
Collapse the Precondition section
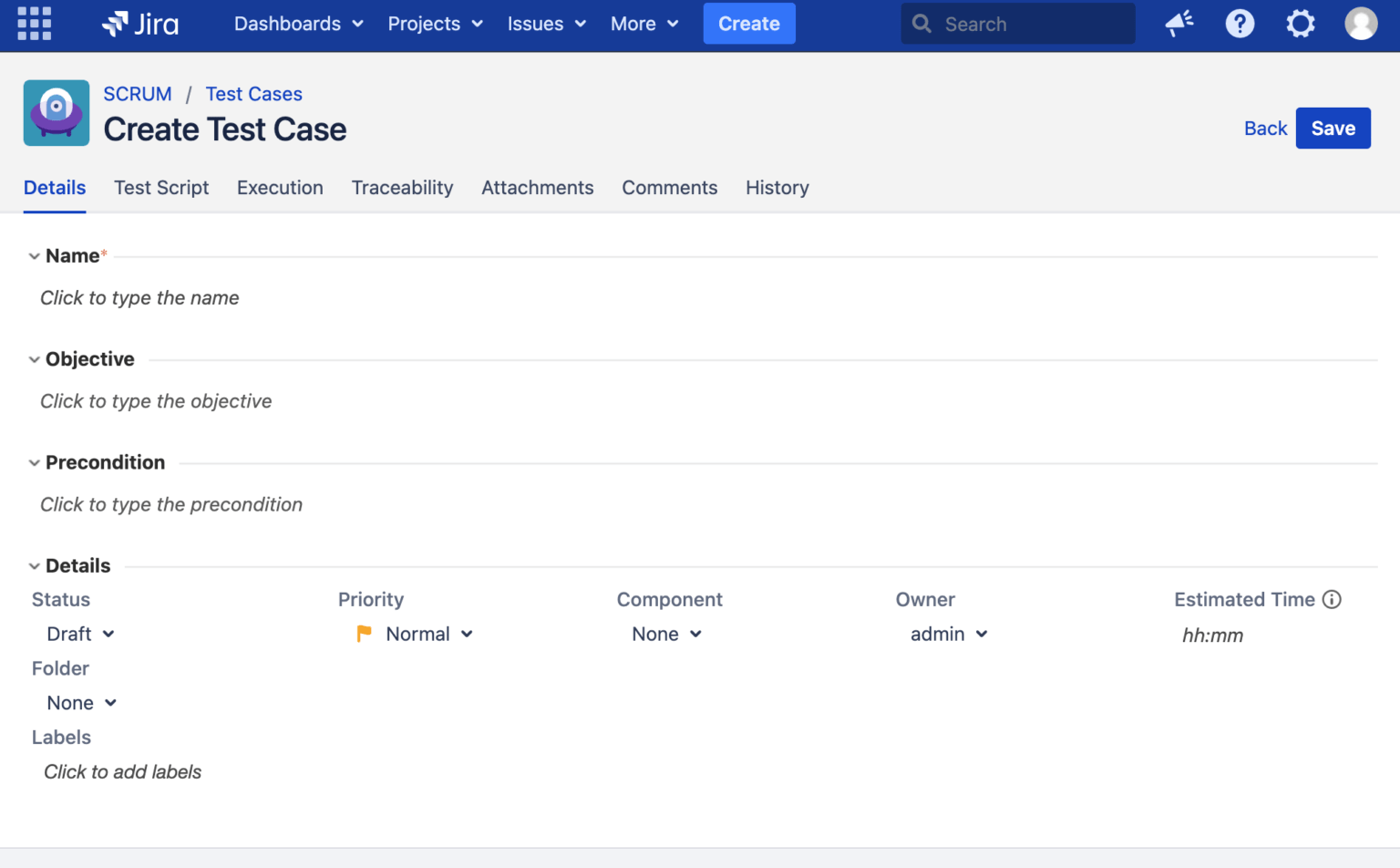click(34, 462)
